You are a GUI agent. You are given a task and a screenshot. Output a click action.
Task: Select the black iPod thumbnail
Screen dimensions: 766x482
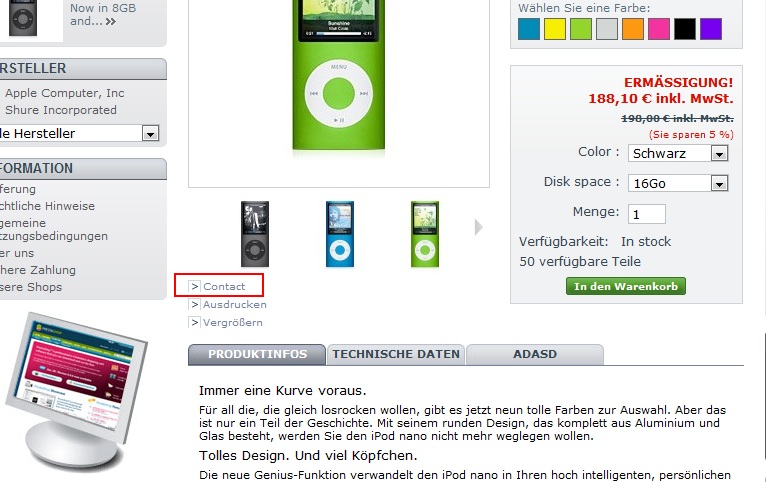click(255, 234)
